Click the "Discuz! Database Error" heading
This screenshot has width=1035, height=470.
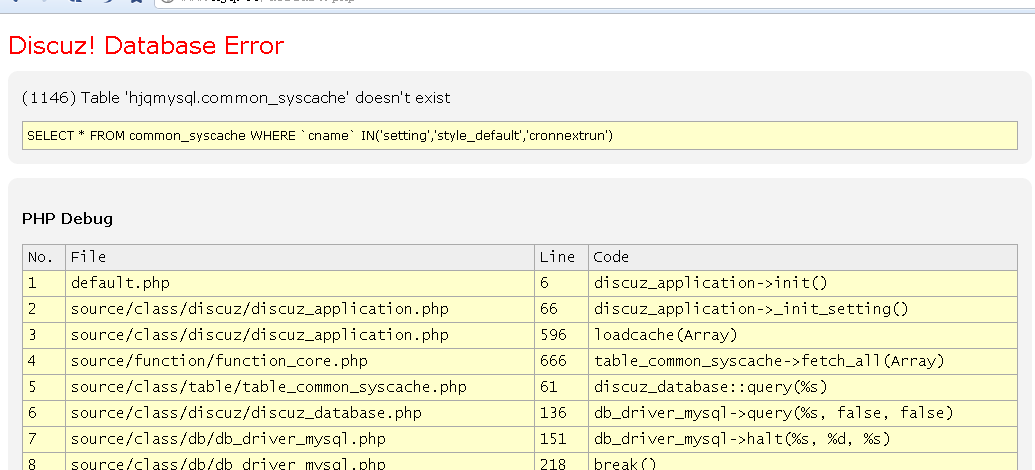click(x=146, y=45)
